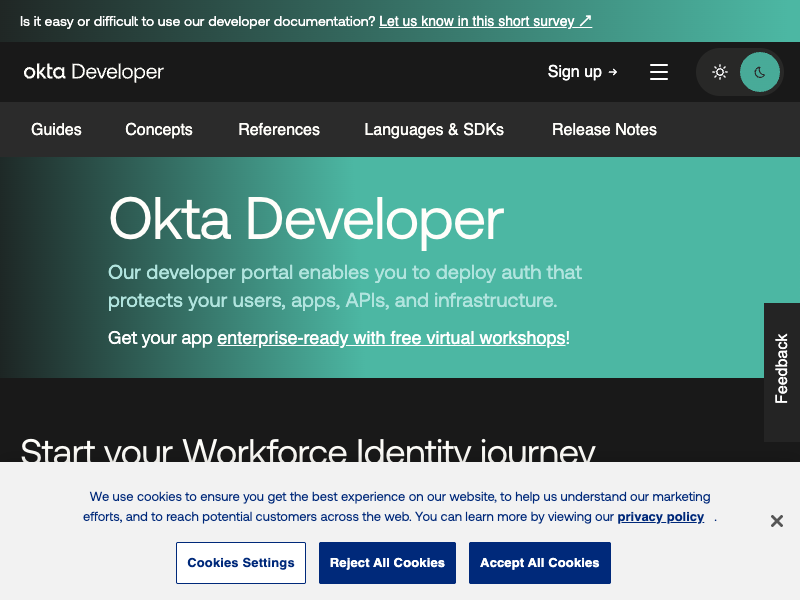Click the 'Start your Workforce Identity journey' heading
800x600 pixels.
(308, 450)
